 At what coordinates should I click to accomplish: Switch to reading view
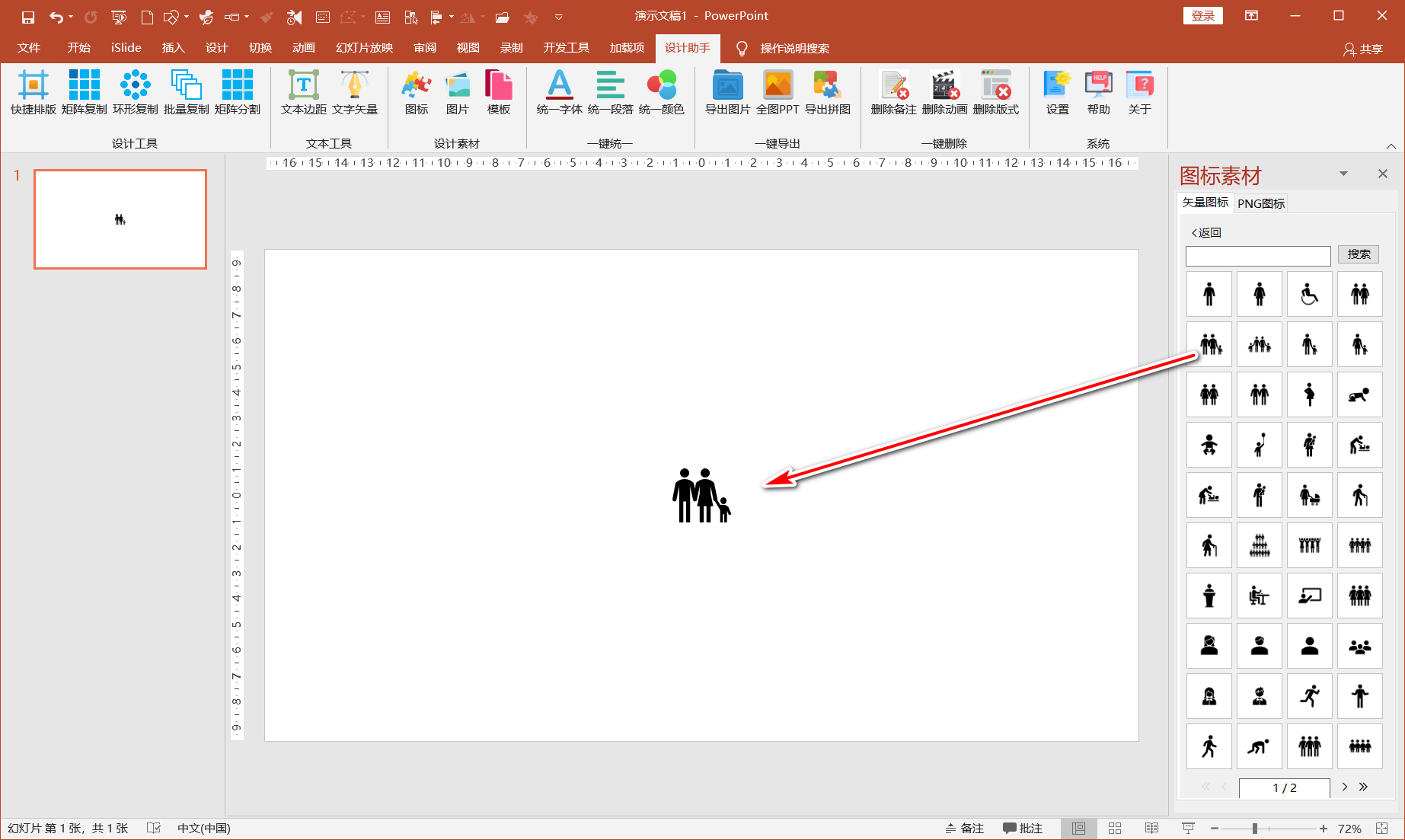click(x=1151, y=829)
